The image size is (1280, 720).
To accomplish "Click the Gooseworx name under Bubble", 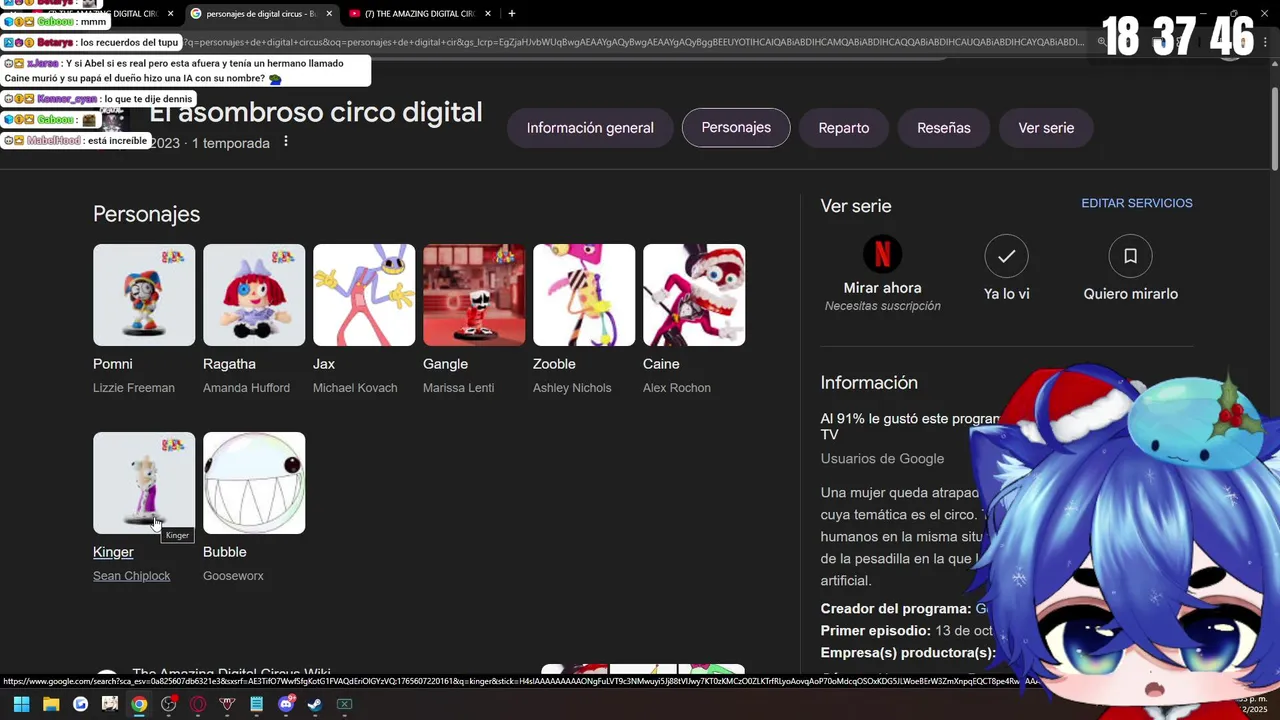I will 233,576.
